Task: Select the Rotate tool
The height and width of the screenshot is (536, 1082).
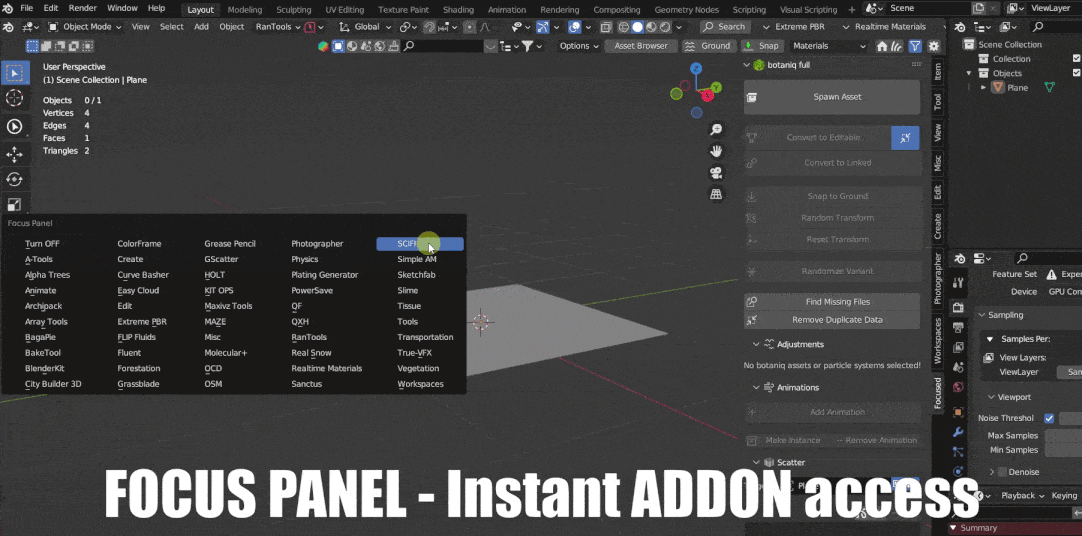Action: click(14, 179)
